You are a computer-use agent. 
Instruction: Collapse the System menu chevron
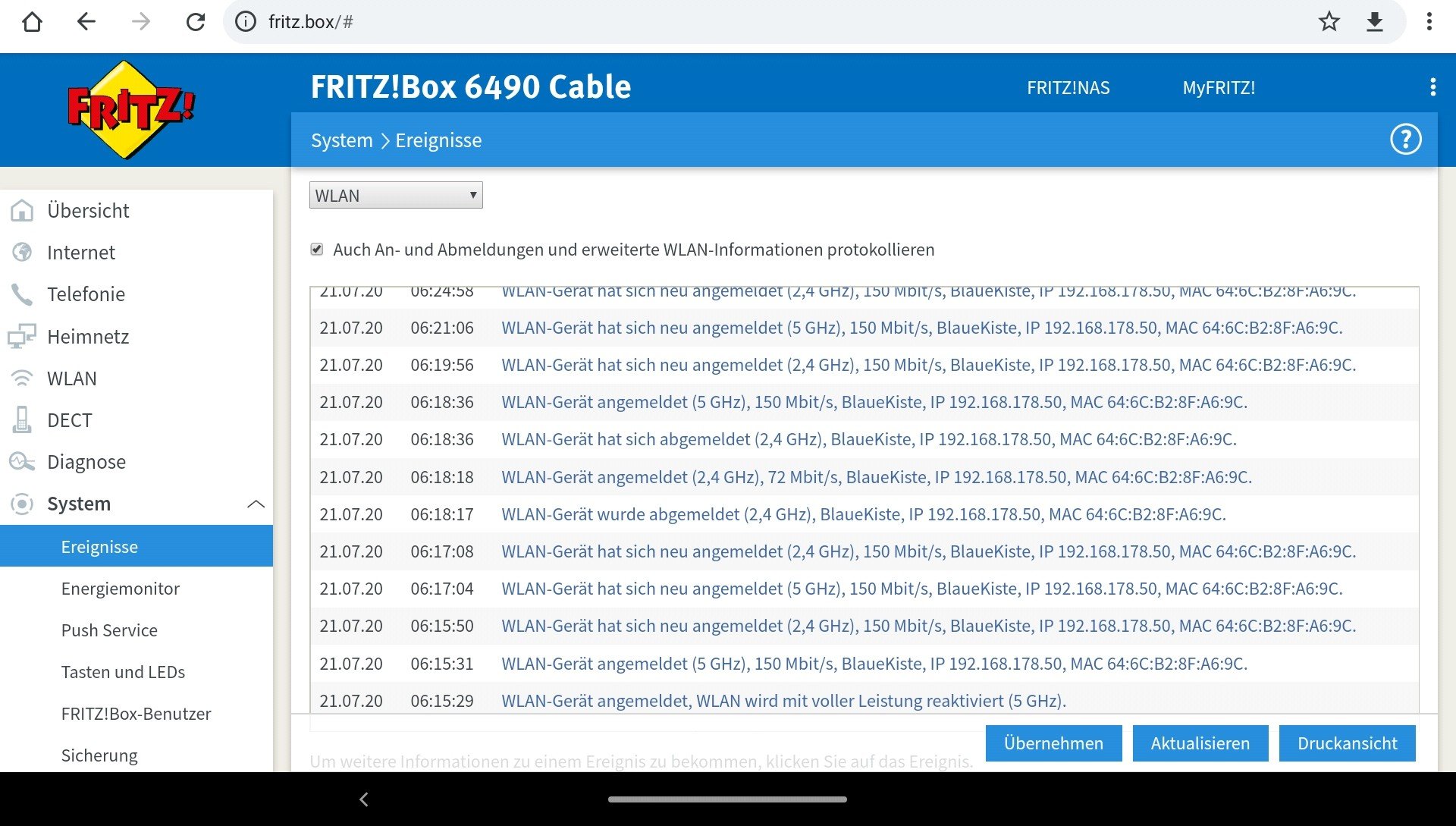pyautogui.click(x=256, y=504)
